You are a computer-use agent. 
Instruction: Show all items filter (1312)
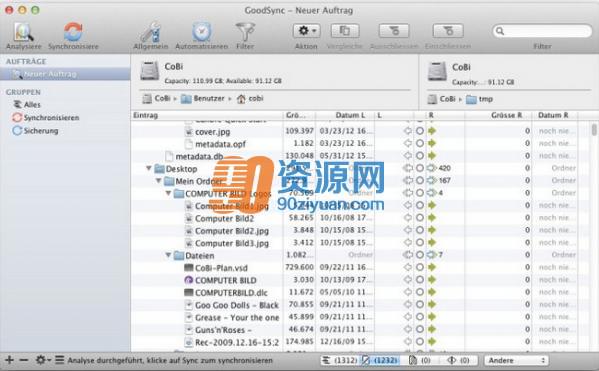tap(340, 360)
